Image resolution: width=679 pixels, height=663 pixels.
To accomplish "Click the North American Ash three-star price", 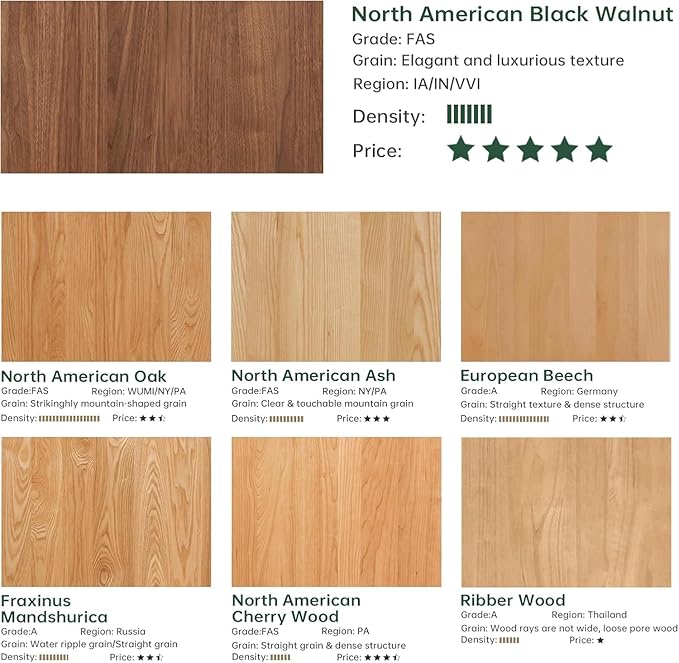I will (x=377, y=419).
